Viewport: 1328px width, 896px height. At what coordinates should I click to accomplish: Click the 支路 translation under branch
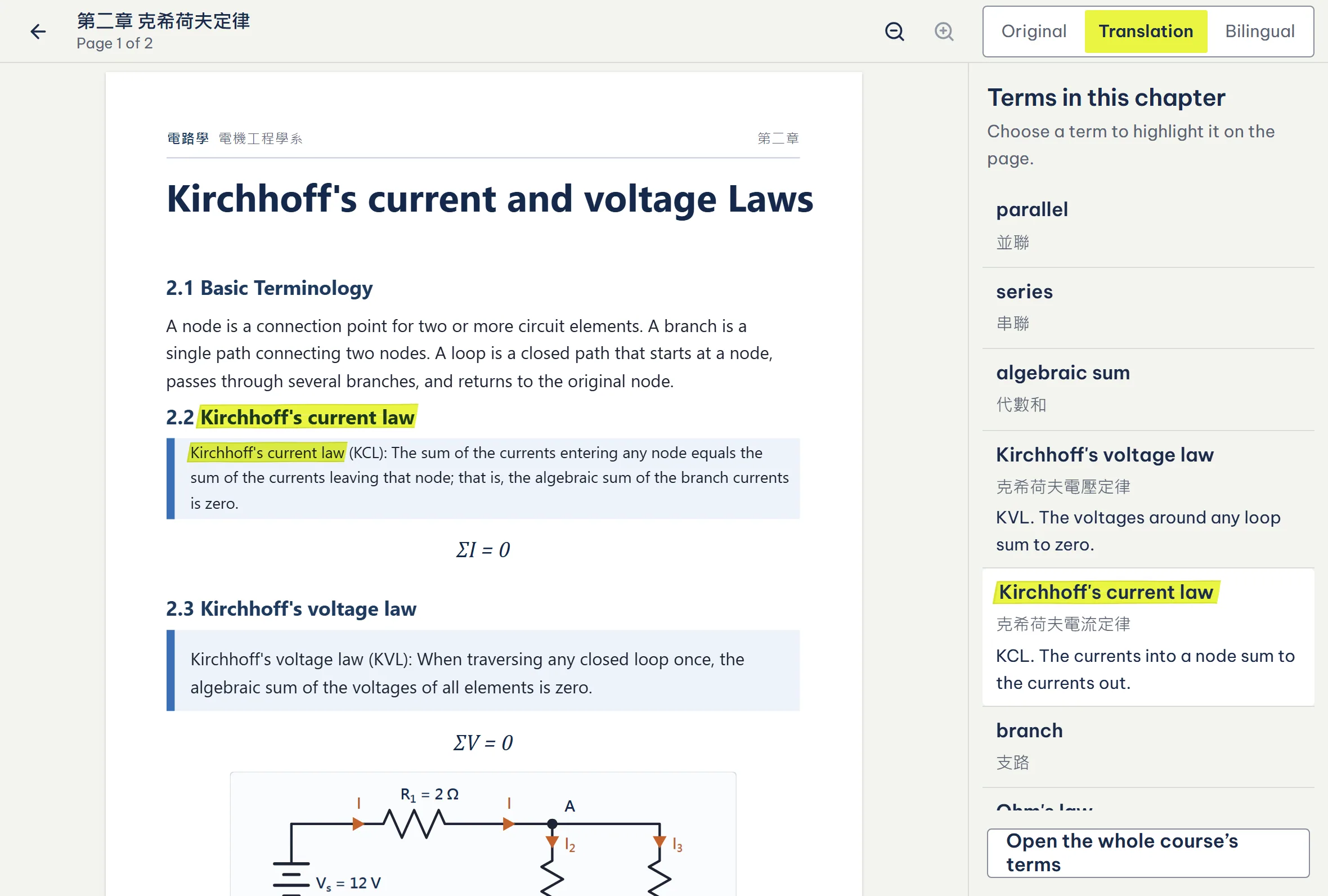(1013, 762)
